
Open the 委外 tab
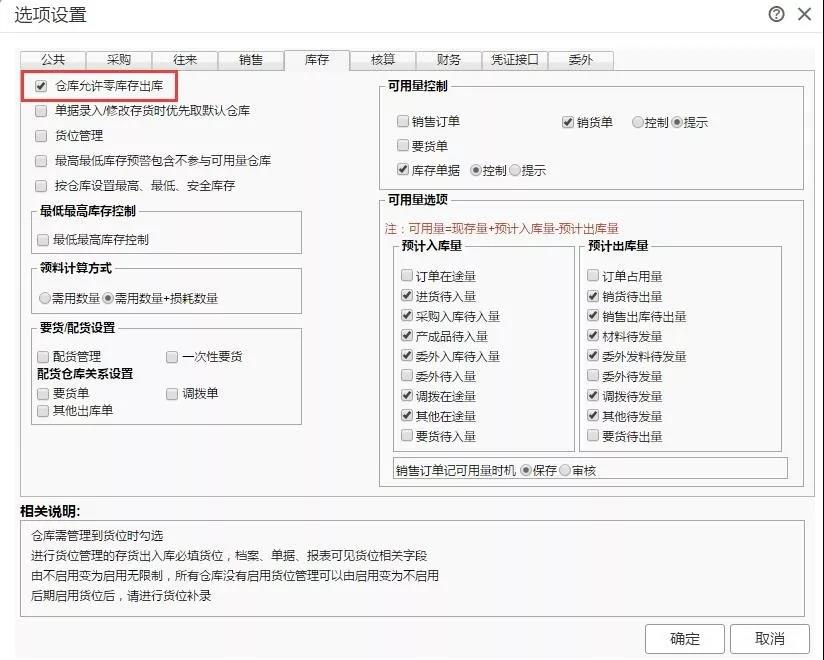581,60
